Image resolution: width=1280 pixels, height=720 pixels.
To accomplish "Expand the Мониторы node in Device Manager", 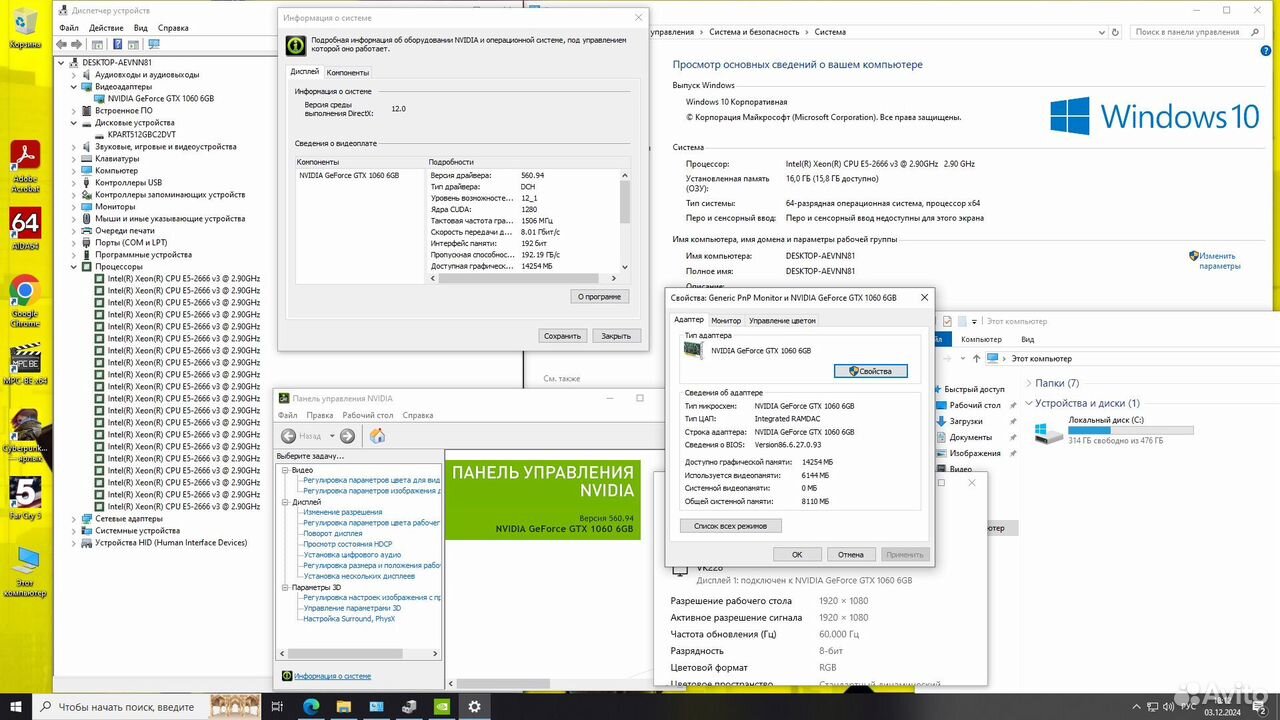I will tap(74, 206).
